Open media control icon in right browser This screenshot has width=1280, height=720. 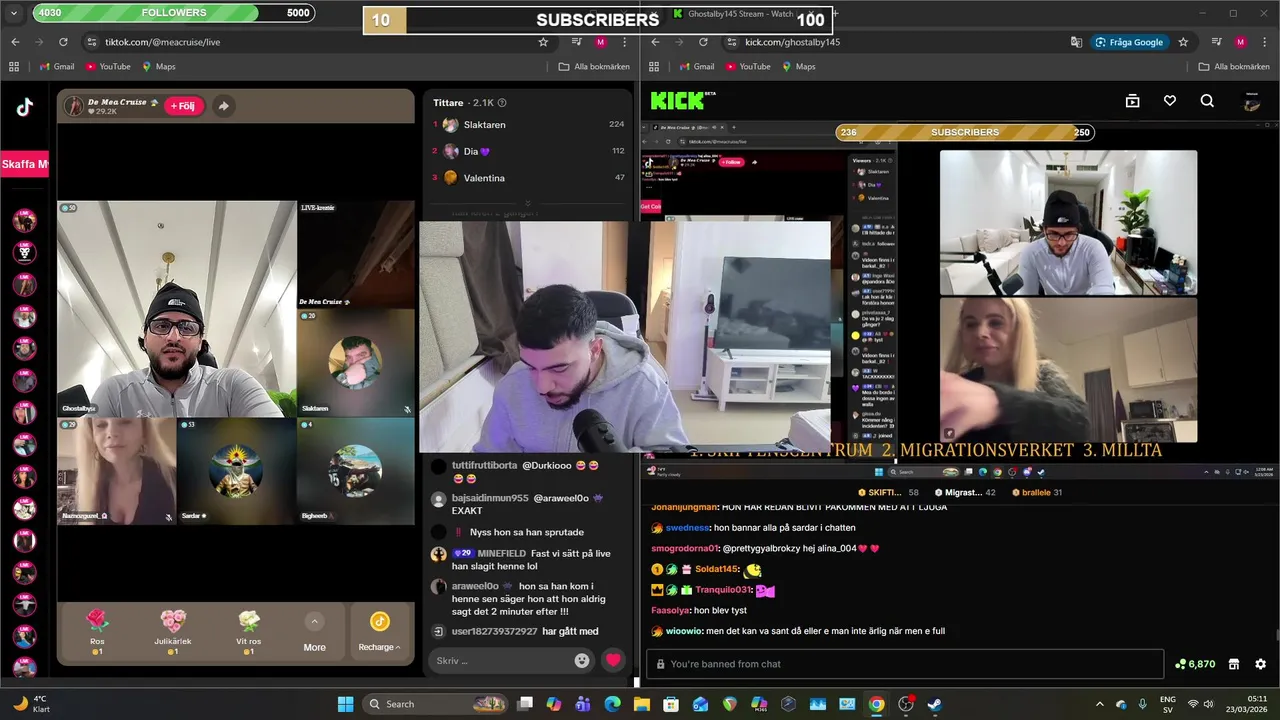tap(1217, 42)
